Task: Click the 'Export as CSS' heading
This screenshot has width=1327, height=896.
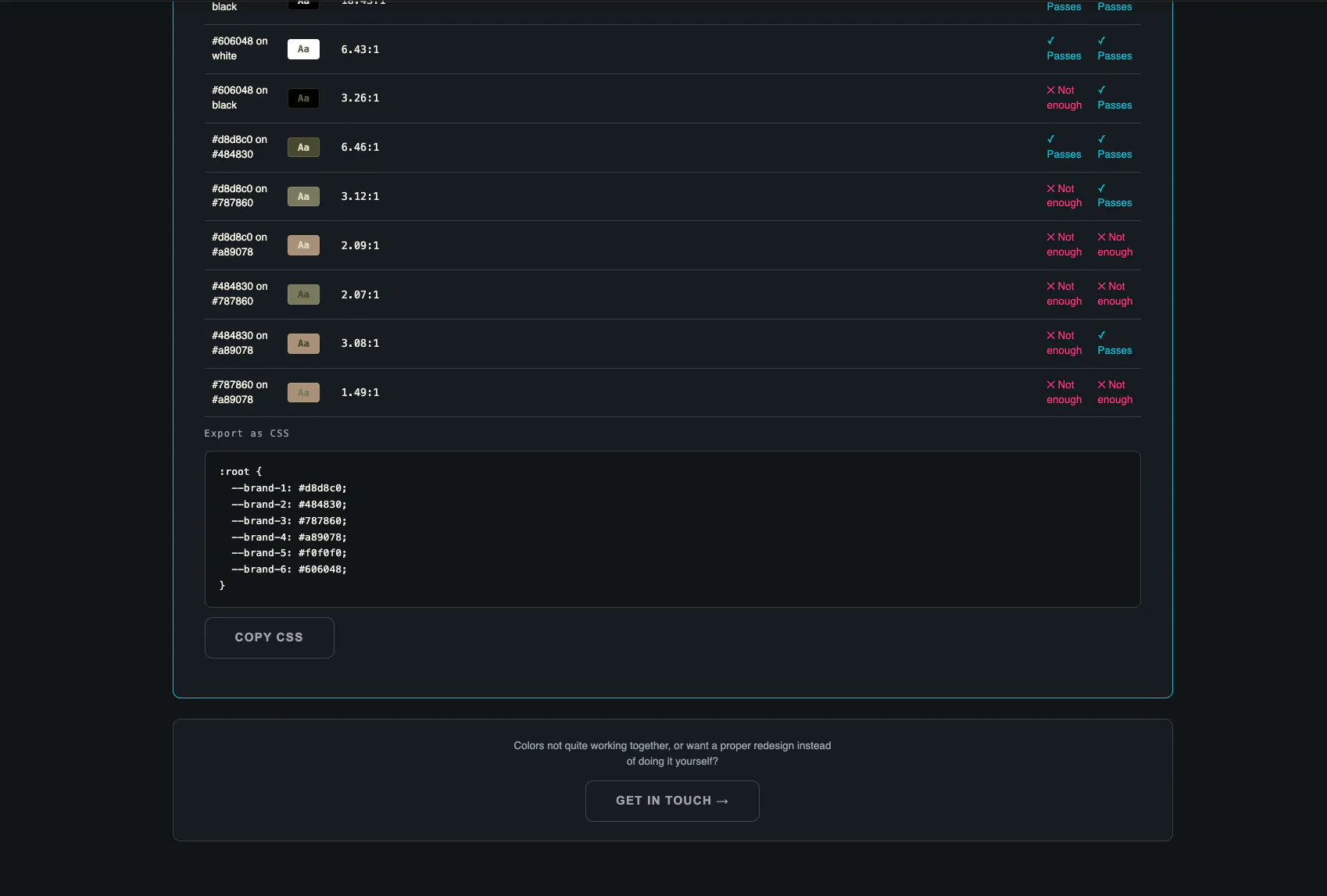Action: (x=247, y=434)
